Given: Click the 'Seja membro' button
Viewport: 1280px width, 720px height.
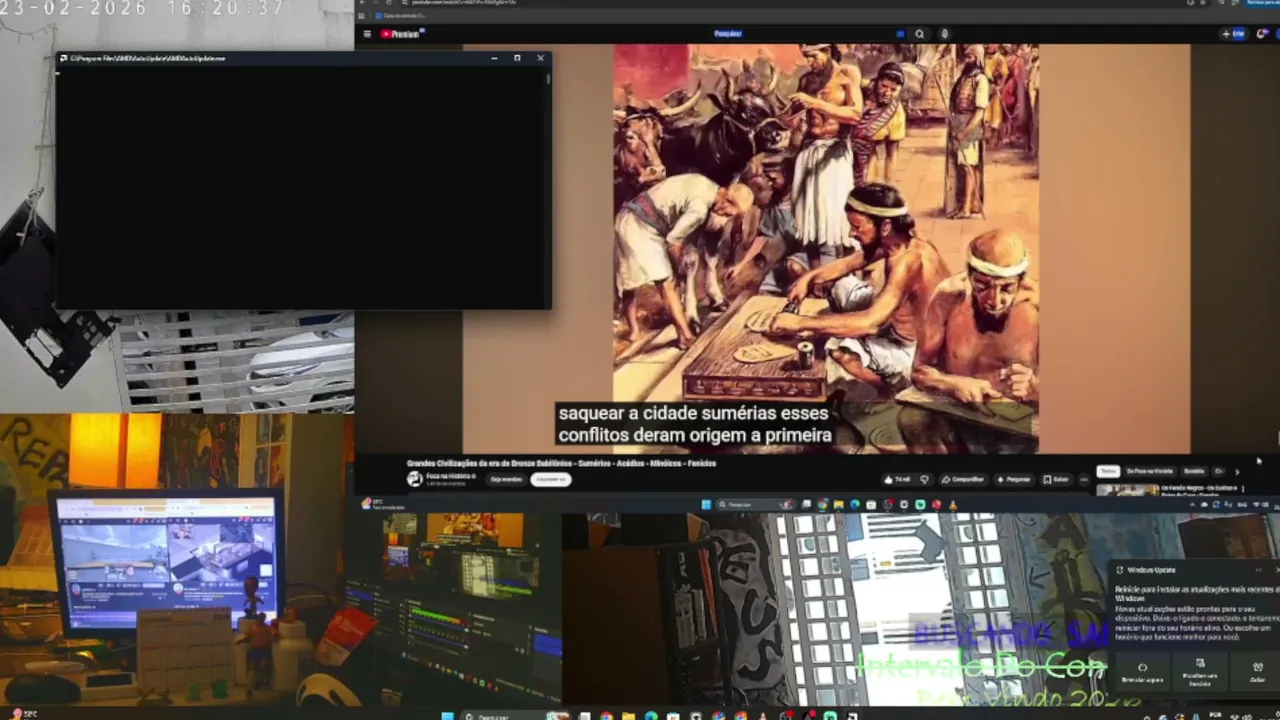Looking at the screenshot, I should [x=506, y=479].
